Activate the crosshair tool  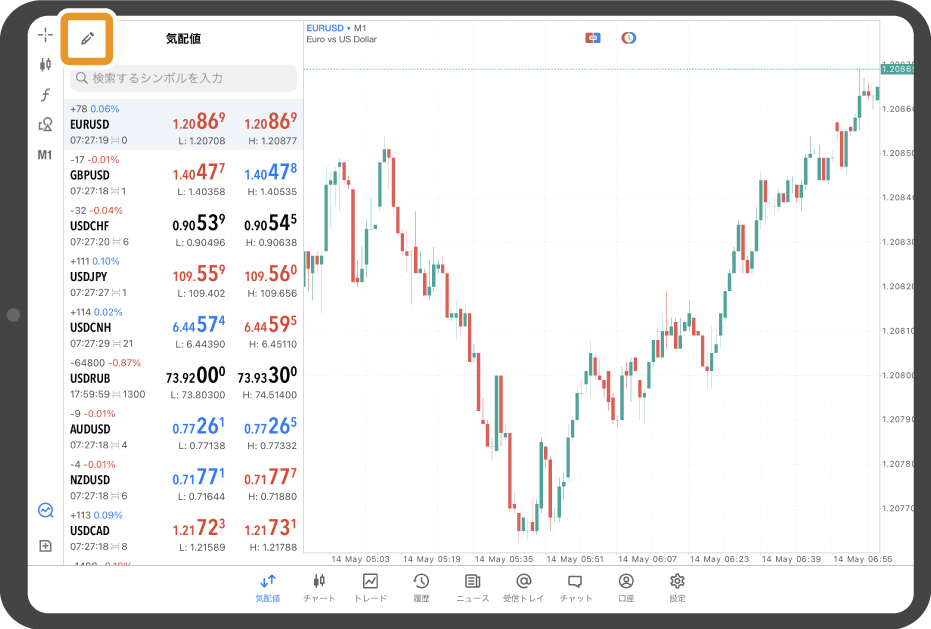tap(45, 35)
